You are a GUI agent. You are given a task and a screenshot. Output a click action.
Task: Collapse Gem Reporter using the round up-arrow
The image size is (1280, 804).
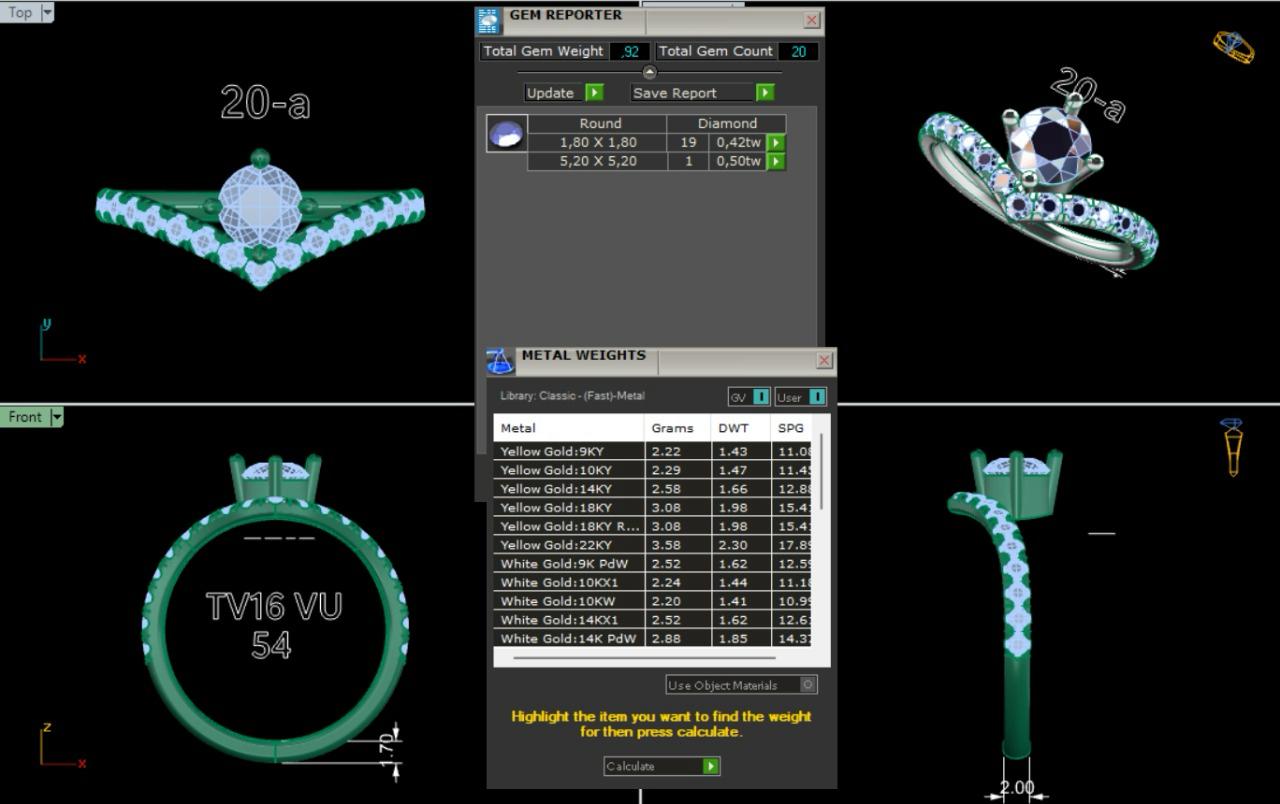coord(650,72)
